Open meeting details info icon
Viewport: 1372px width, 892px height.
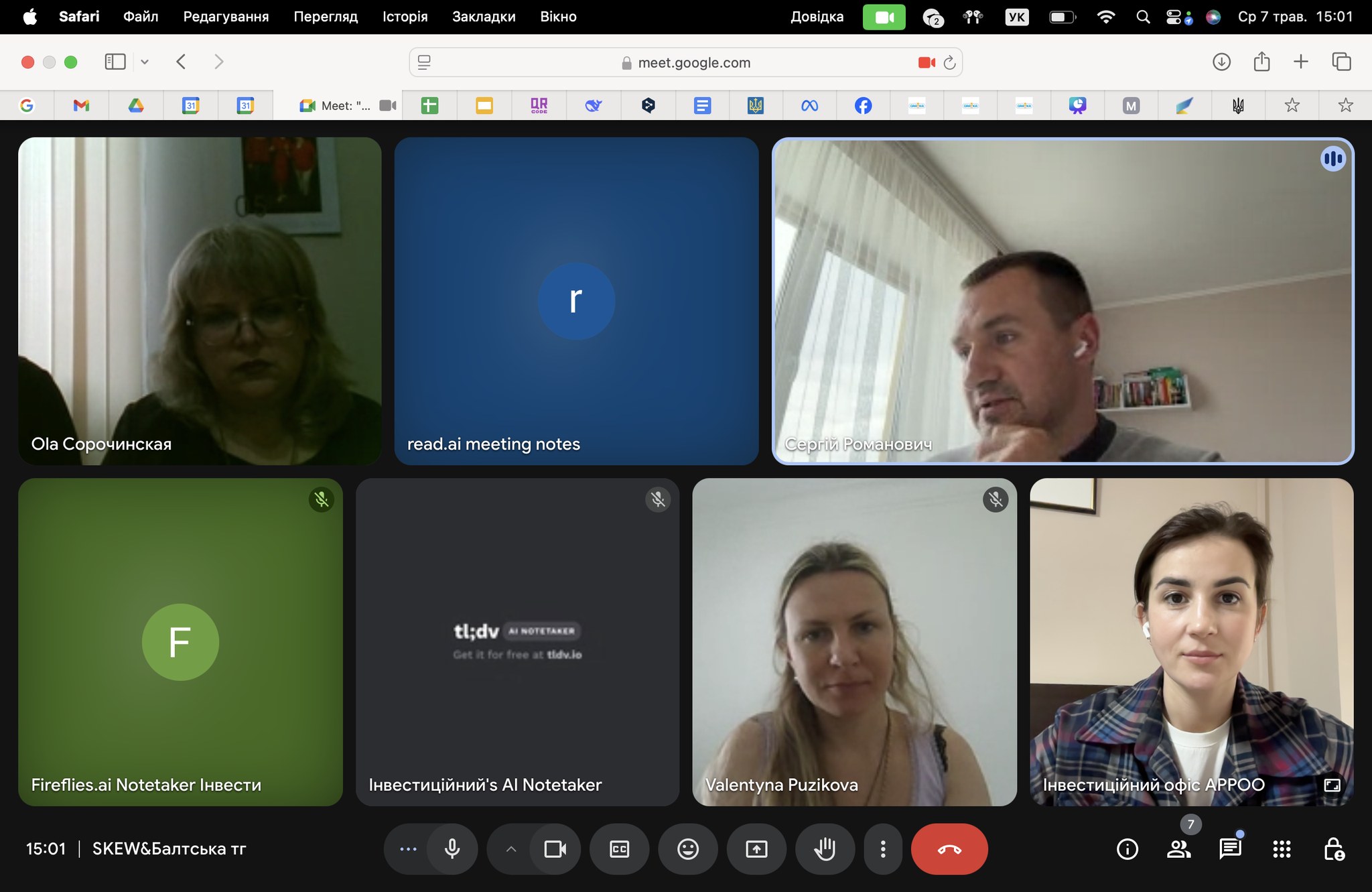1127,849
